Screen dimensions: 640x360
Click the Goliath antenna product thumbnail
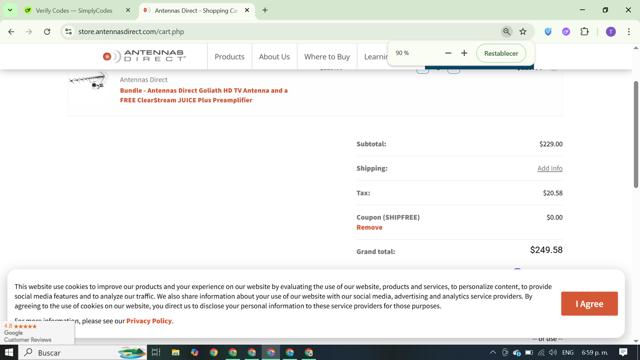click(88, 81)
